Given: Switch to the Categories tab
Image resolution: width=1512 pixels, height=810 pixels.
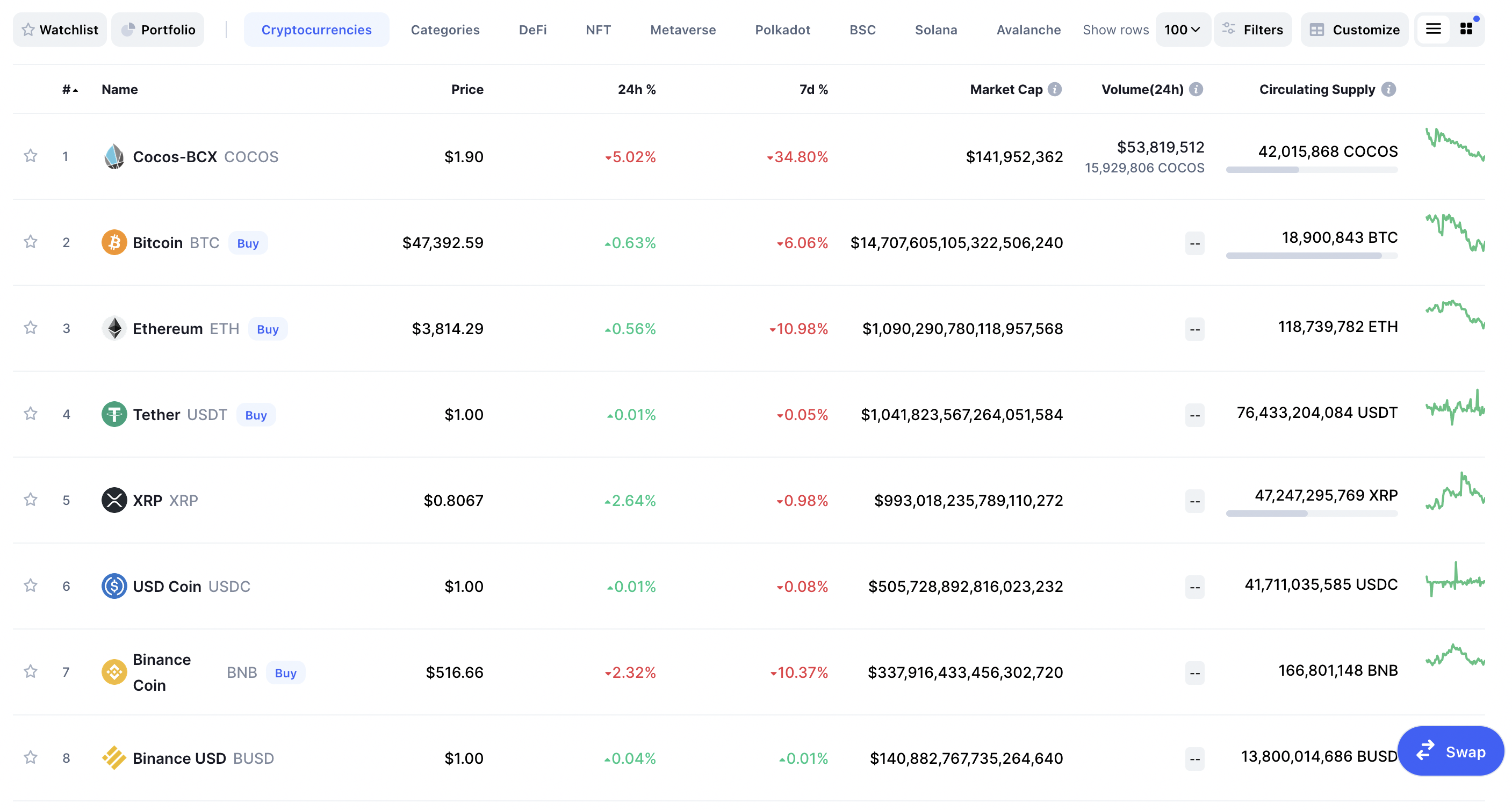Looking at the screenshot, I should [445, 30].
